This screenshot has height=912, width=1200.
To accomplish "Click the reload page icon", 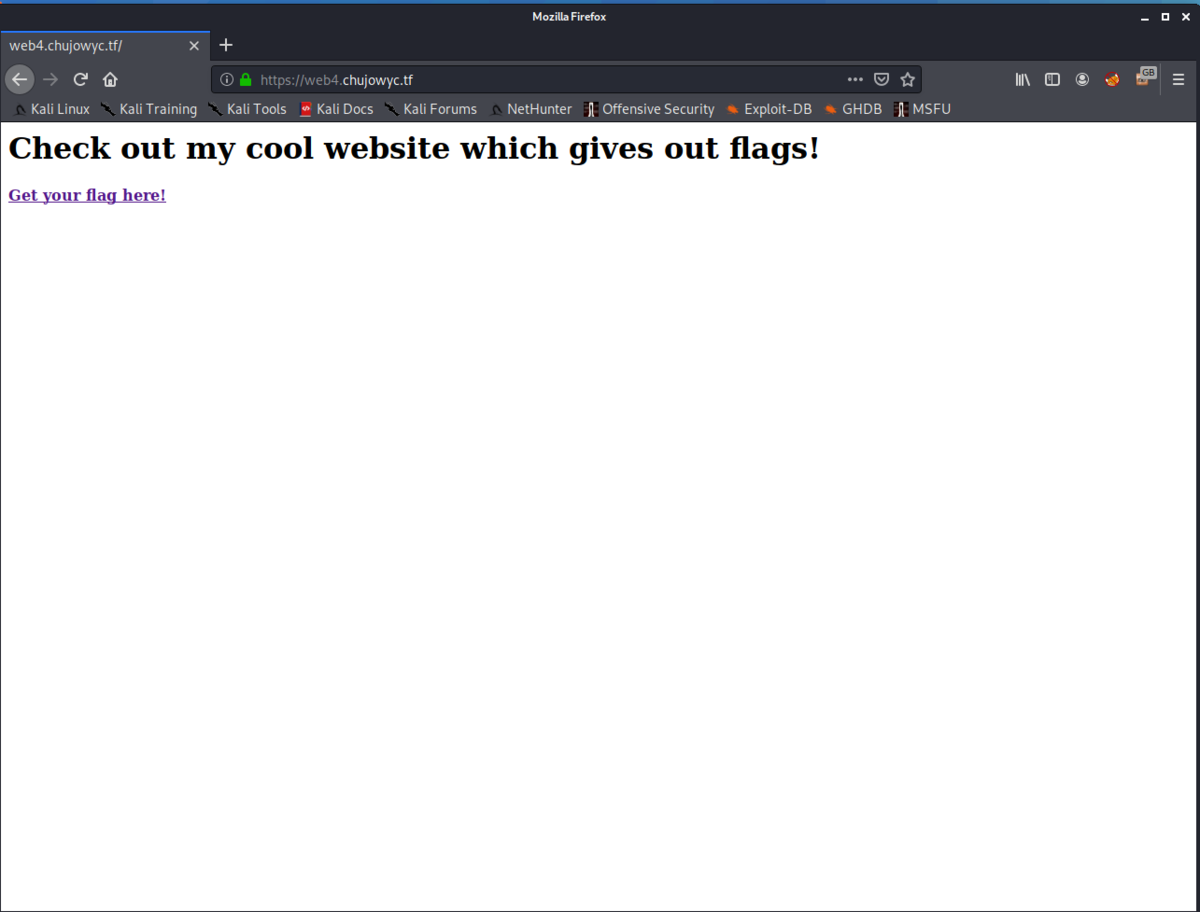I will coord(80,79).
